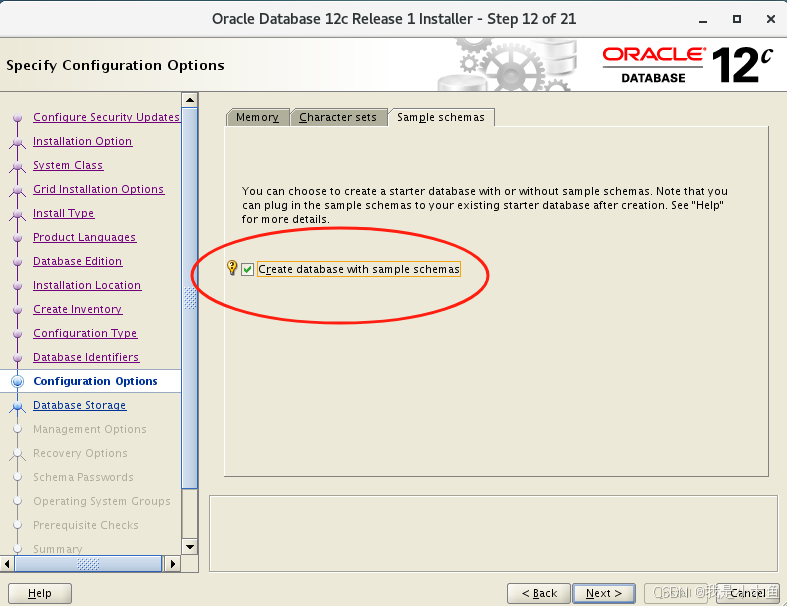The width and height of the screenshot is (787, 606).
Task: Click the Install Type step node icon
Action: (x=18, y=214)
